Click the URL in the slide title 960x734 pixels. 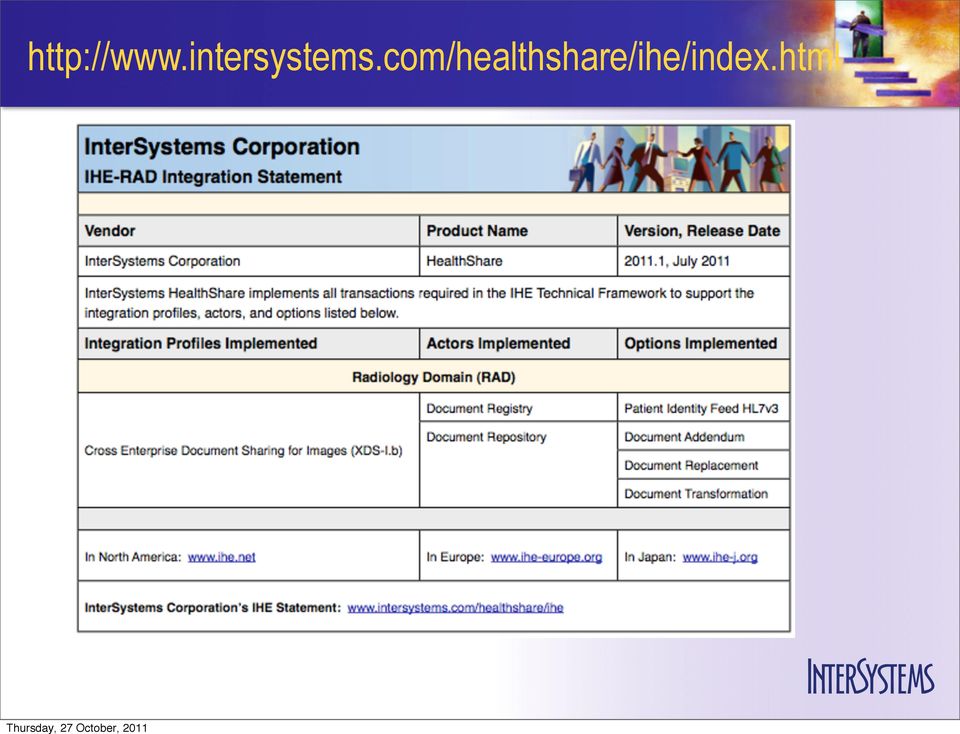(433, 57)
